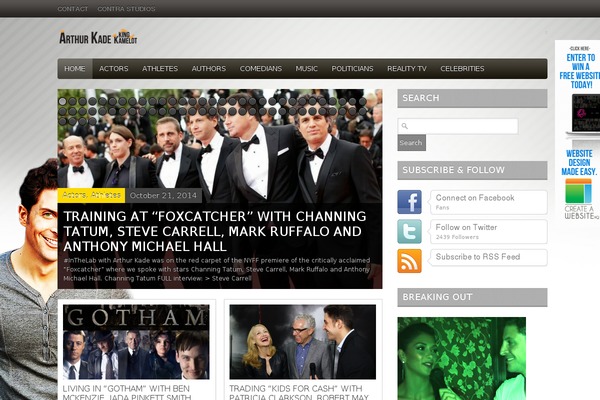Click the laptop image in the side ad
Viewport: 600px width, 400px height.
(x=585, y=114)
